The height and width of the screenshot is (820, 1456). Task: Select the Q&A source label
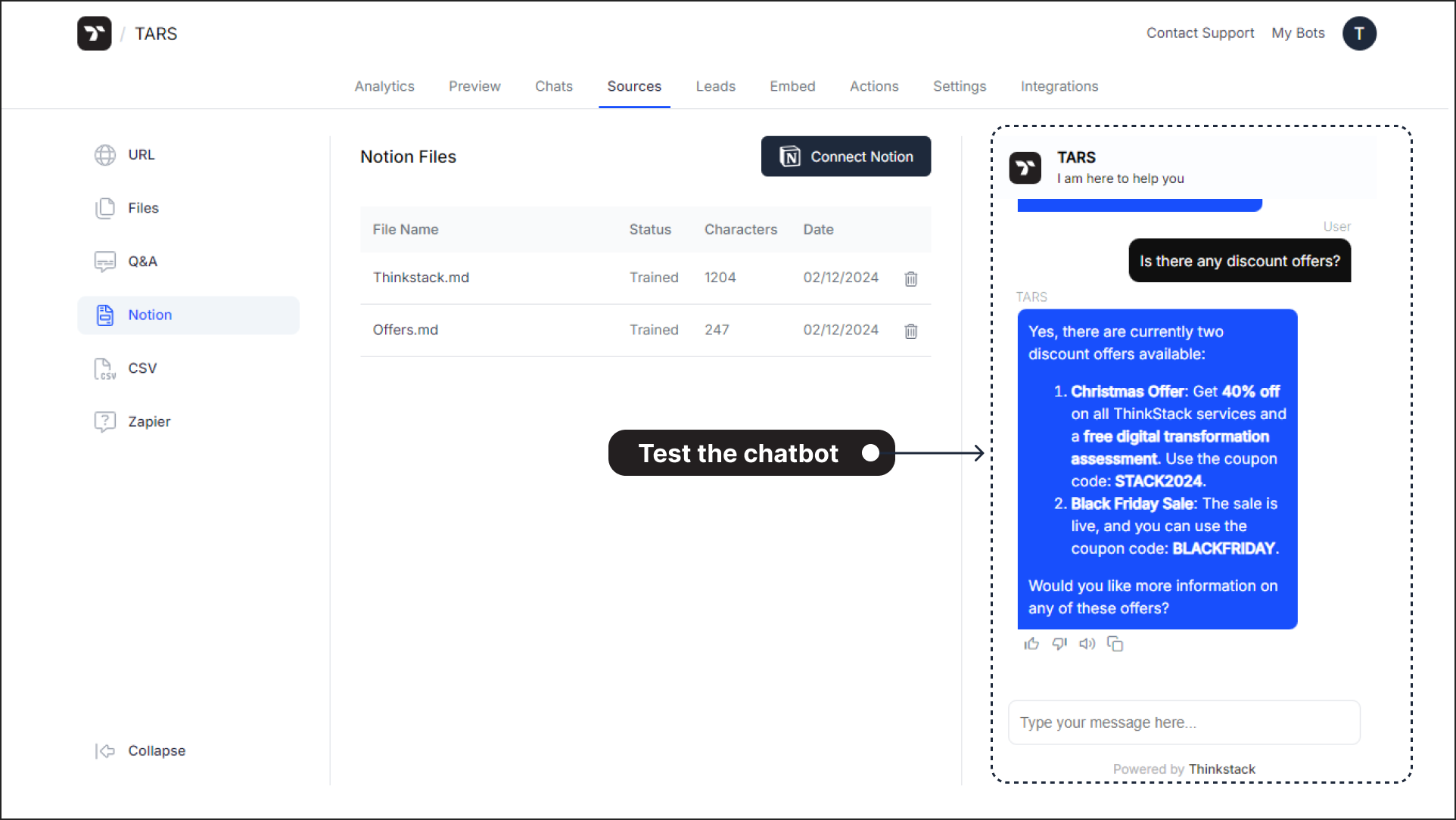click(x=143, y=262)
